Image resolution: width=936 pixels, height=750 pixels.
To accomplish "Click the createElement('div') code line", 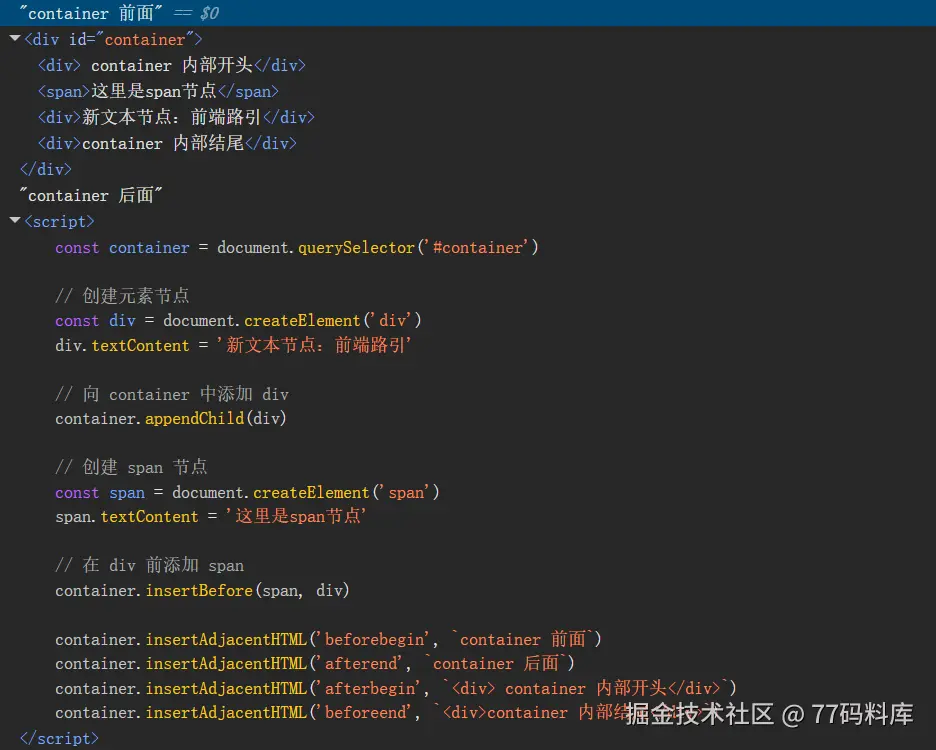I will click(238, 321).
